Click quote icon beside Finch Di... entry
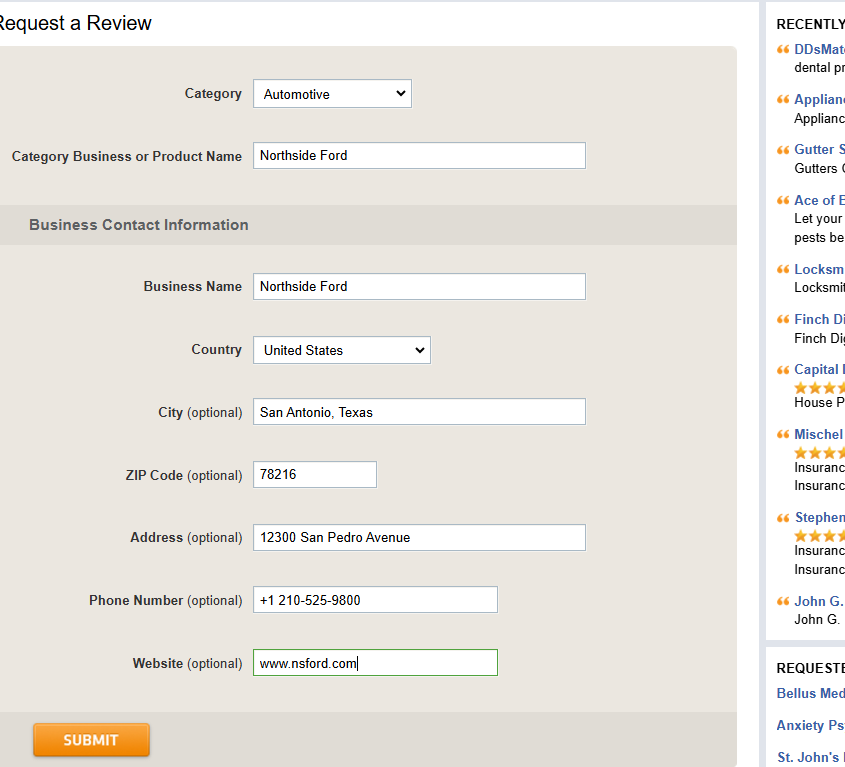The width and height of the screenshot is (845, 767). coord(783,320)
